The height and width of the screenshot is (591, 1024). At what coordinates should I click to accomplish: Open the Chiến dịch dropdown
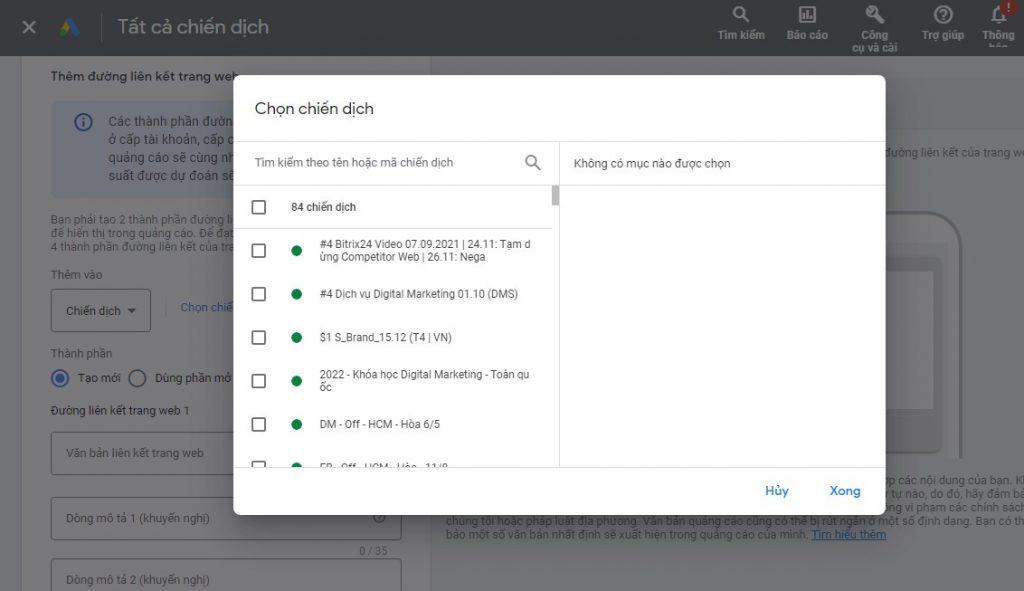pos(100,310)
